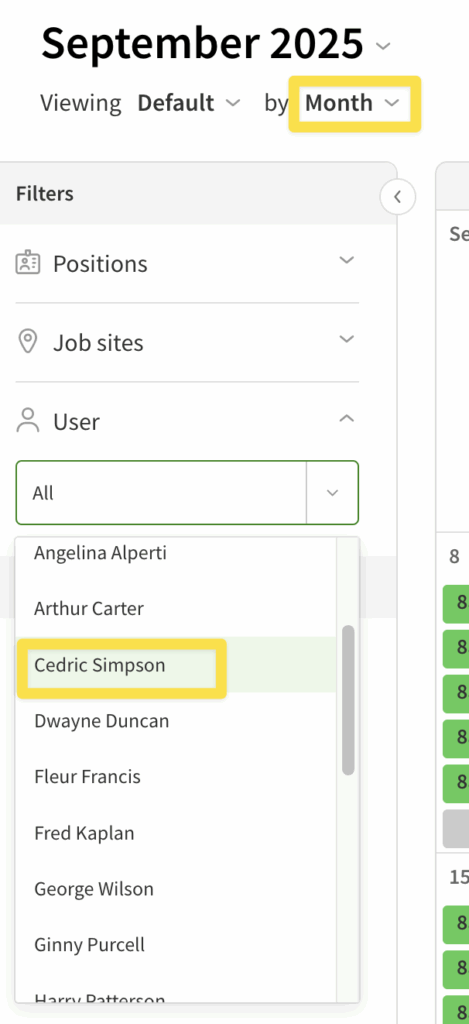Image resolution: width=469 pixels, height=1024 pixels.
Task: Click the Job sites location pin icon
Action: point(27,342)
